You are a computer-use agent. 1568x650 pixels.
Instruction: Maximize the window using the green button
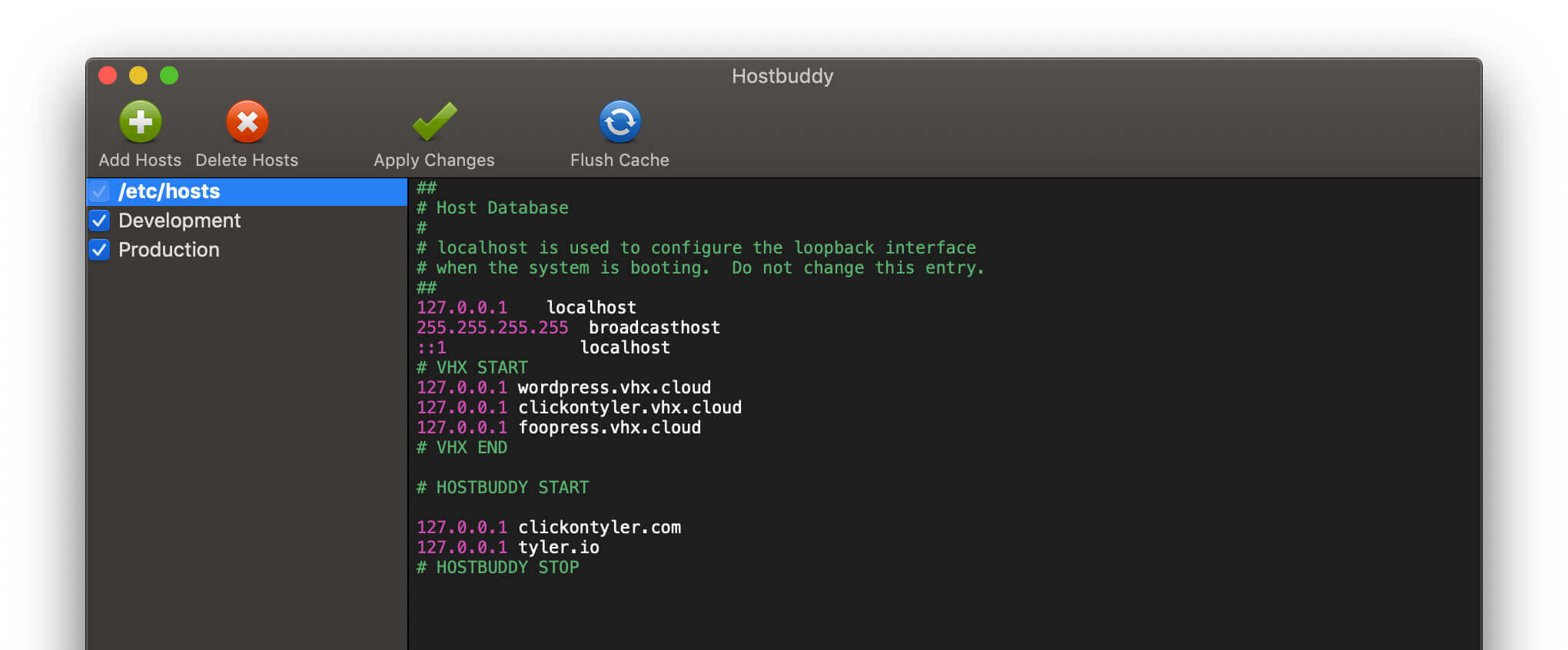click(x=169, y=75)
